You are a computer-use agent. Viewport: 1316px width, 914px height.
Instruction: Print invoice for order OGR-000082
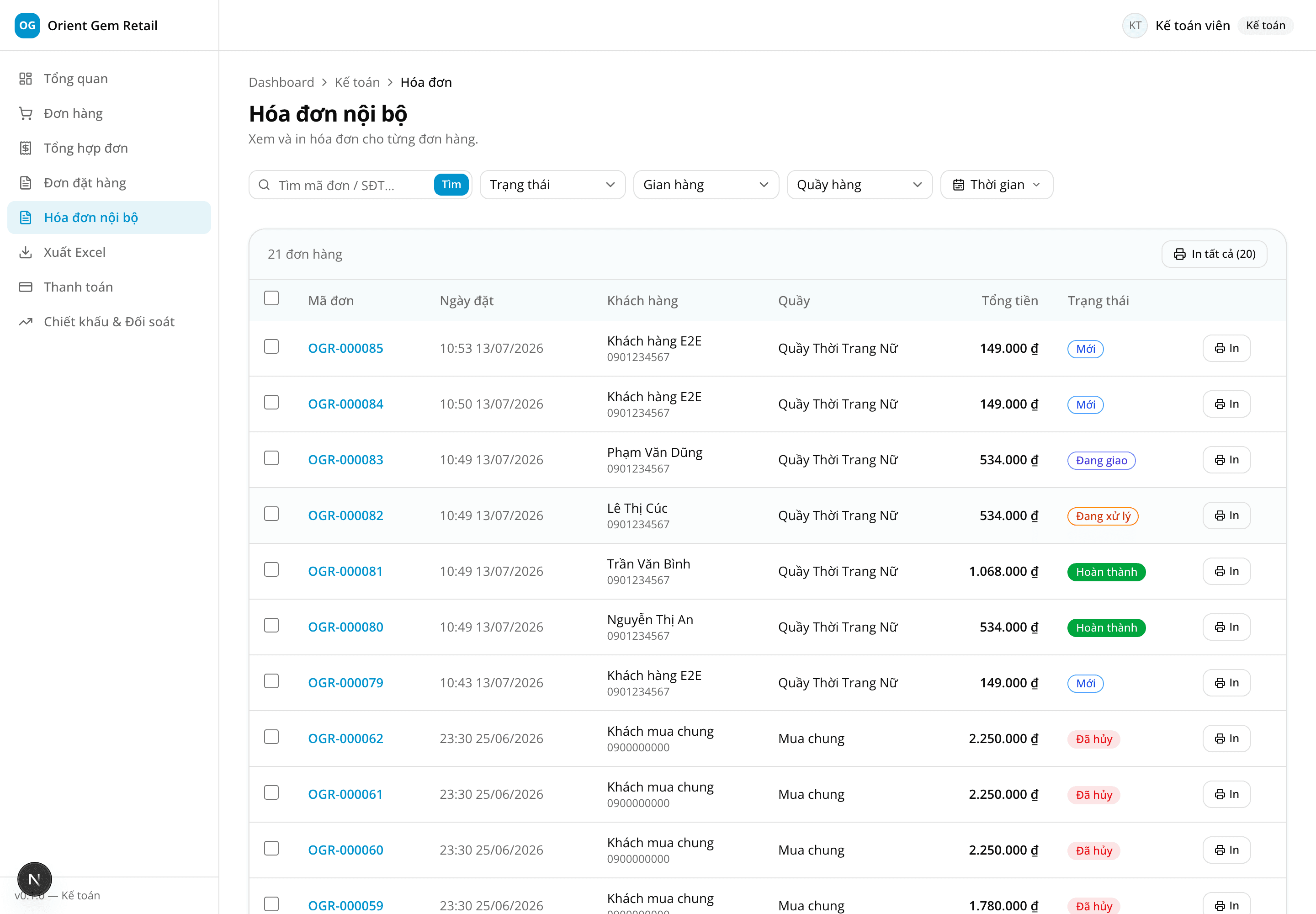1226,515
